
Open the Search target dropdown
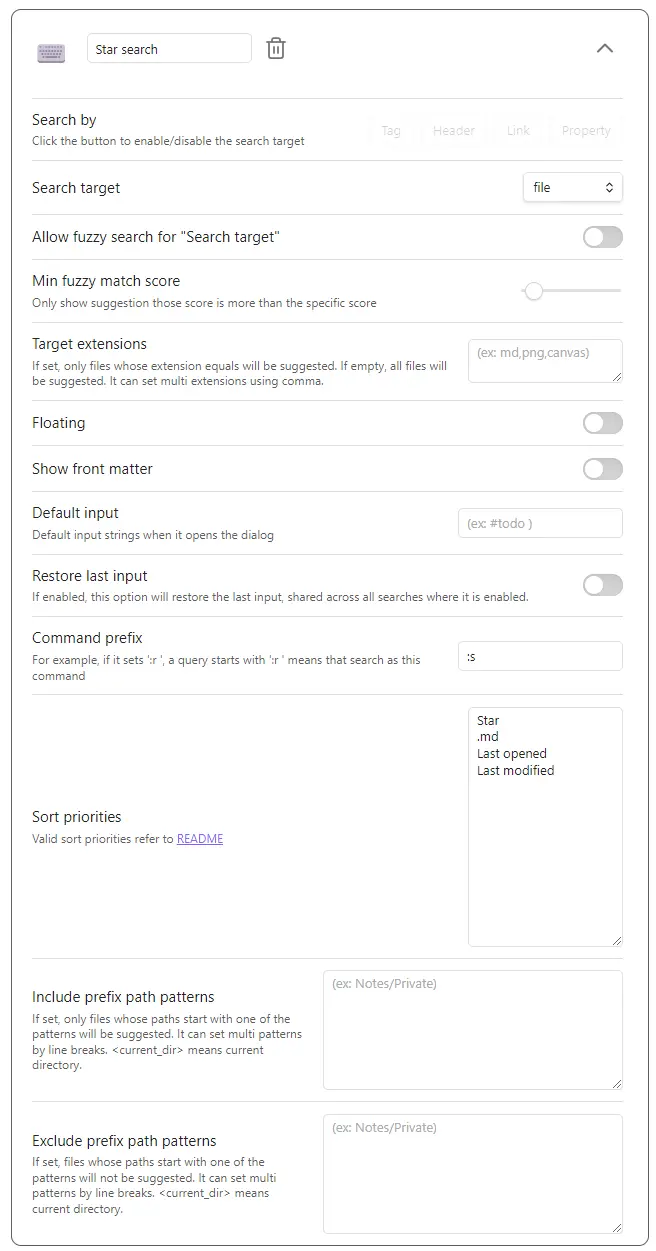tap(572, 188)
